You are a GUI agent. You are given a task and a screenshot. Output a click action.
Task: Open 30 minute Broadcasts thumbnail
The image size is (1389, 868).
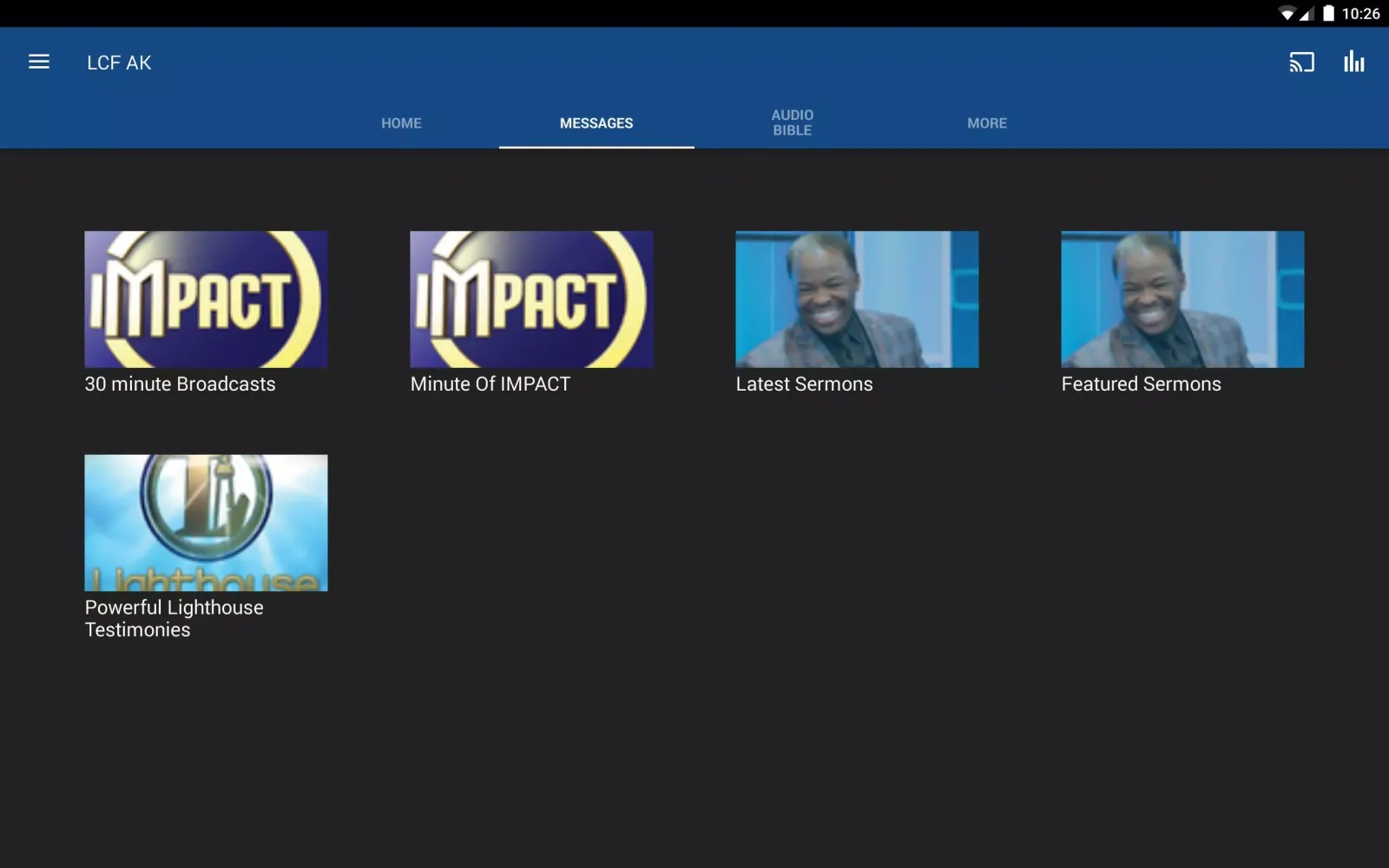pos(206,299)
